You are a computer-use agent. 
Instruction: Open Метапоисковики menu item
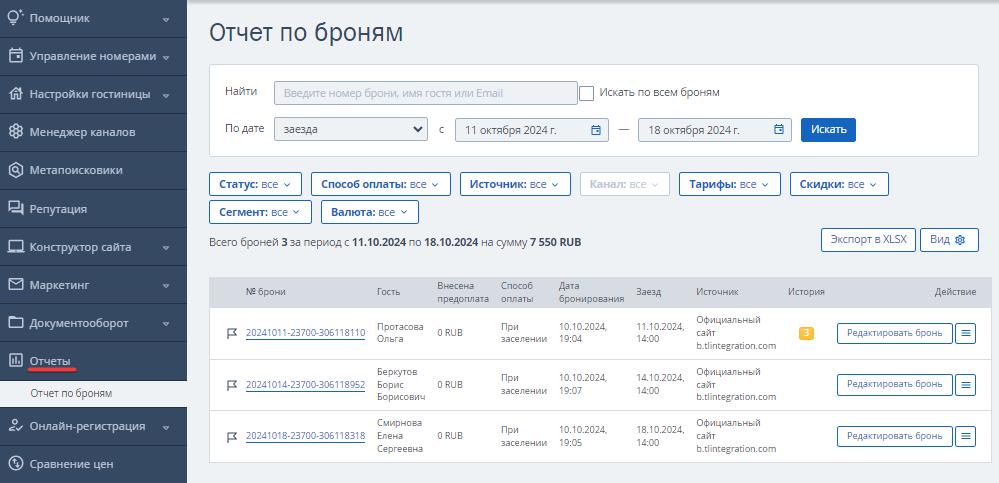(x=93, y=170)
